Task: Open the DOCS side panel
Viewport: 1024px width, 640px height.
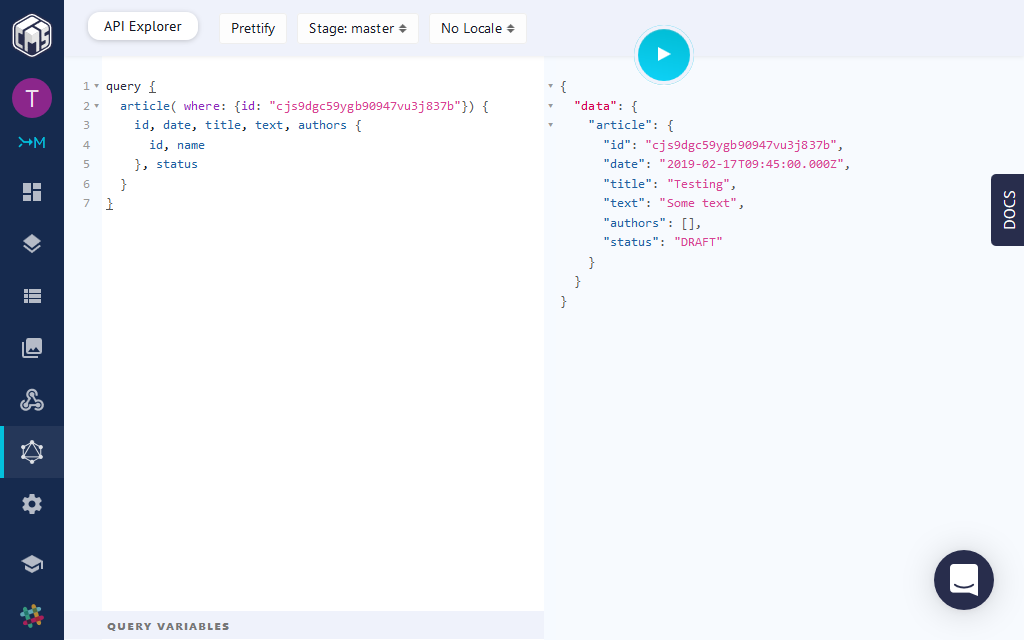Action: coord(1008,210)
